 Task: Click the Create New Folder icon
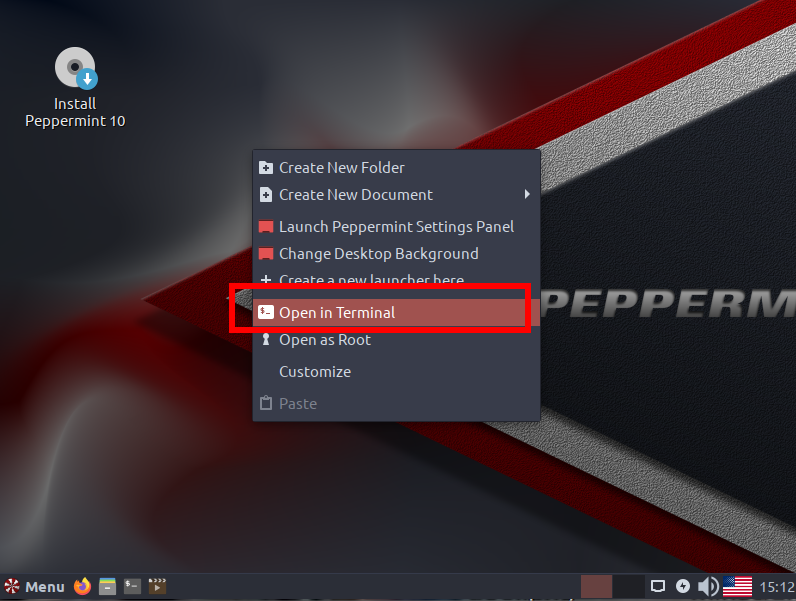(266, 168)
